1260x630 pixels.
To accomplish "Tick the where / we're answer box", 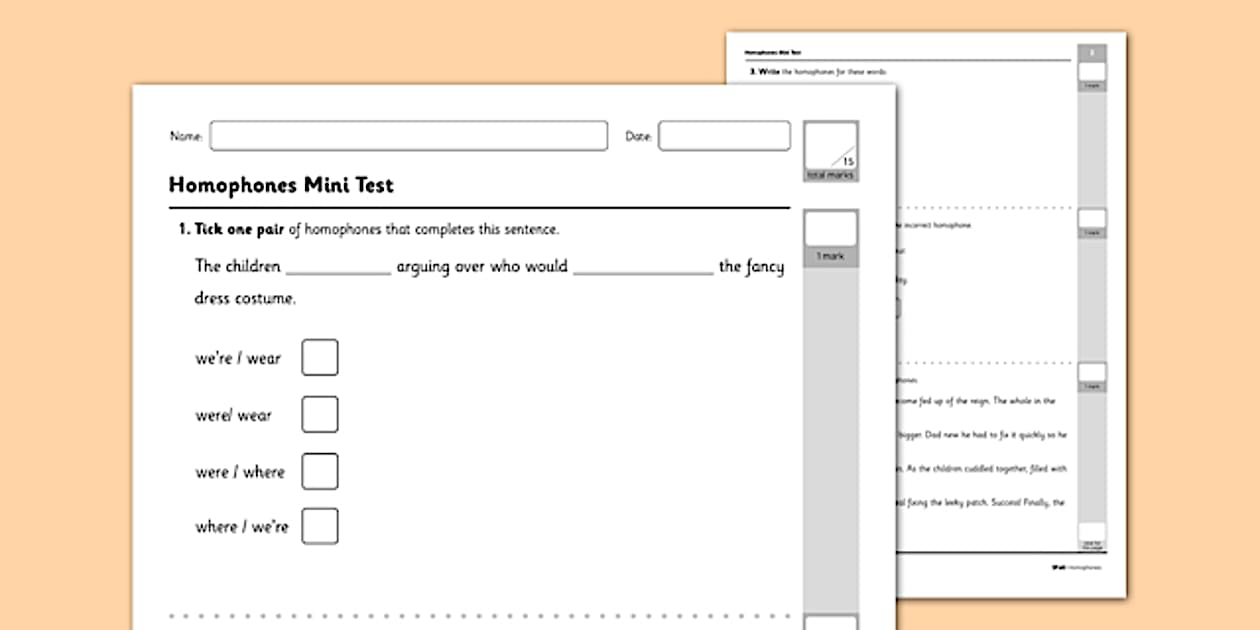I will click(320, 525).
